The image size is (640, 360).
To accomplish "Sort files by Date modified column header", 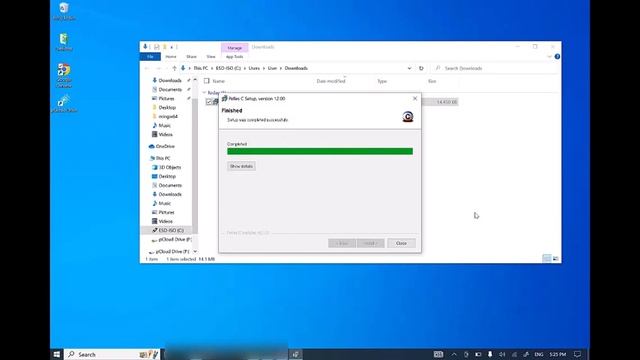I will pos(331,81).
